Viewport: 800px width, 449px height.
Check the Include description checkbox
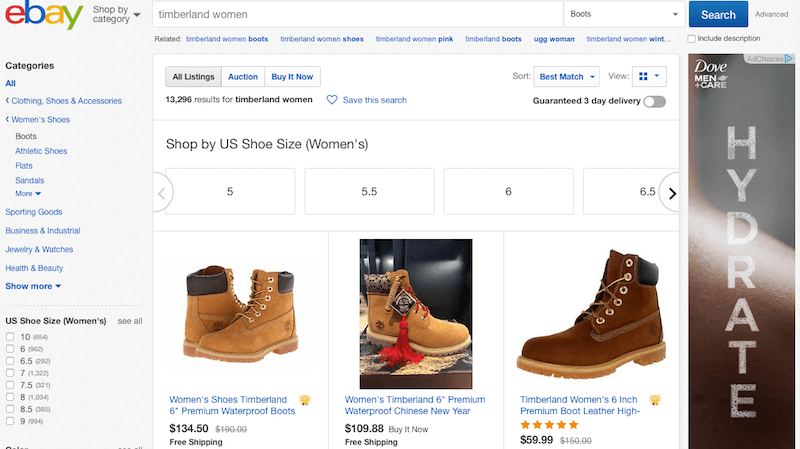pos(691,39)
